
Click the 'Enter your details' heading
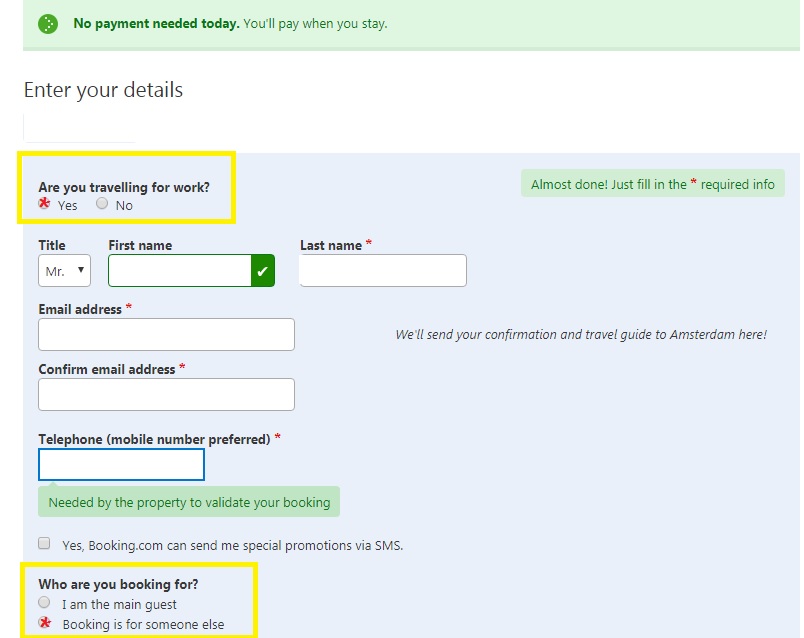(x=103, y=90)
